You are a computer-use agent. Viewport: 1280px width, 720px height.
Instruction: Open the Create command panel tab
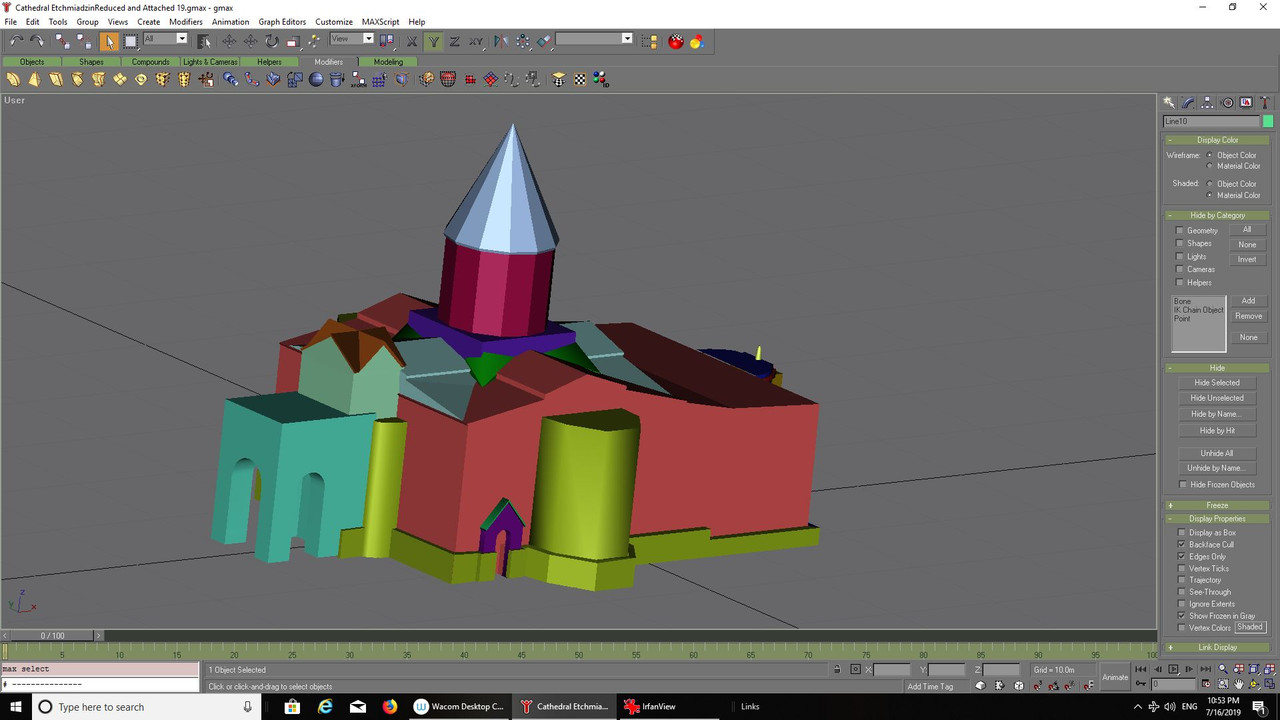point(1169,102)
